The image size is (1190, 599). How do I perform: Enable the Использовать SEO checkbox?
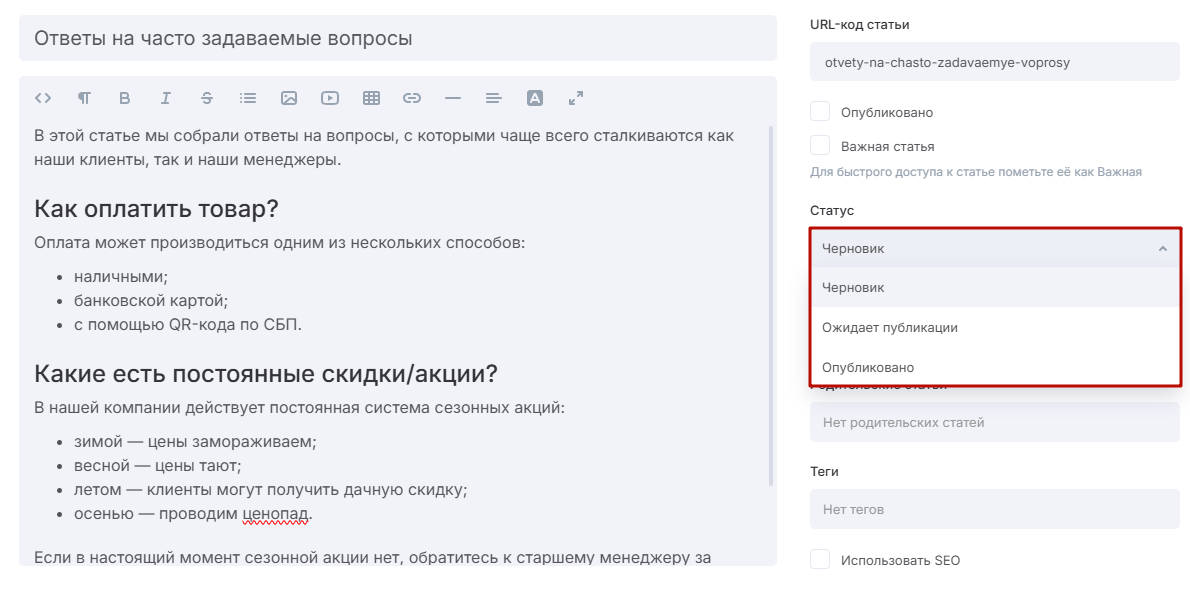pyautogui.click(x=821, y=560)
